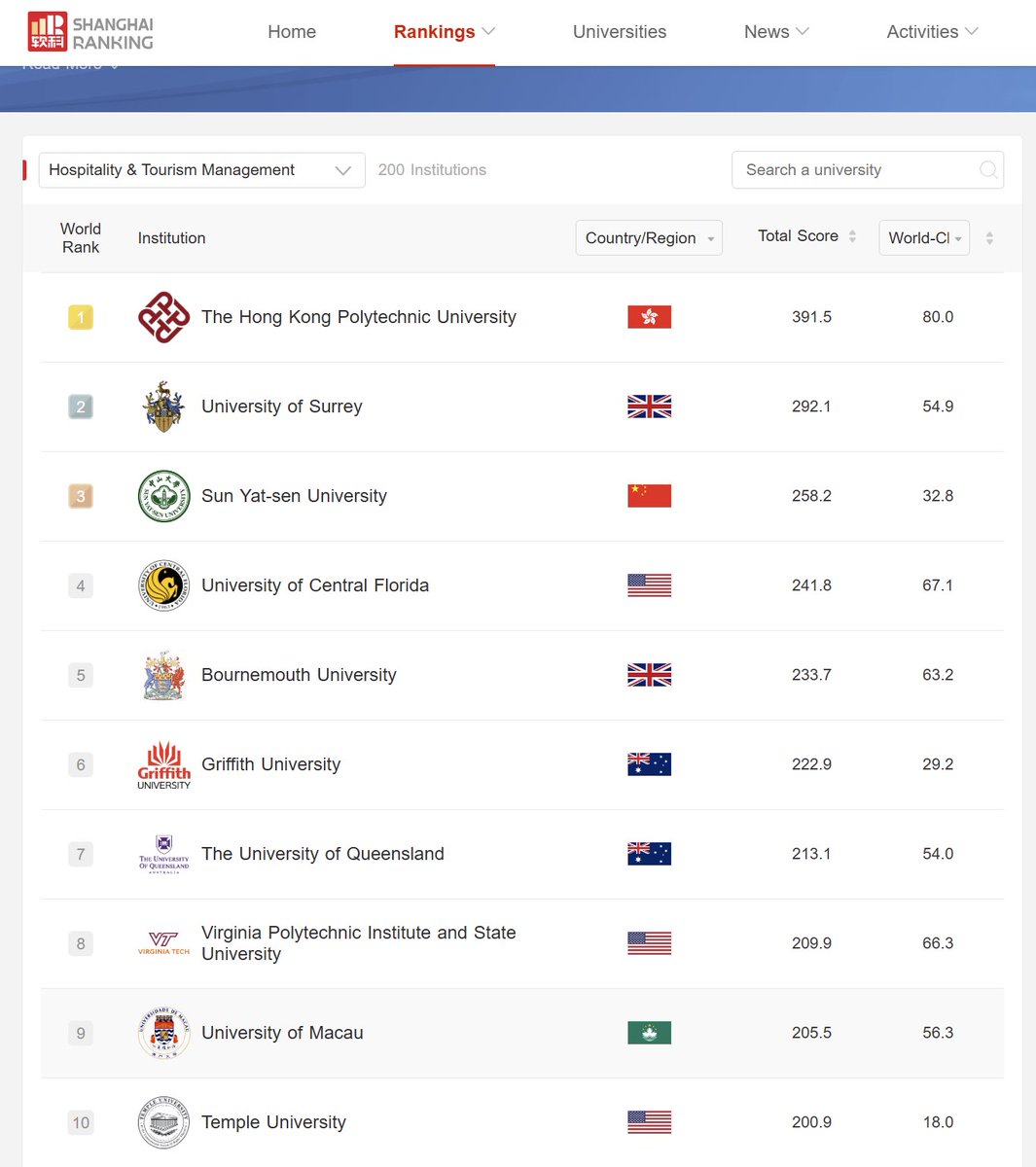Expand the News menu chevron
This screenshot has height=1167, width=1036.
[x=803, y=32]
